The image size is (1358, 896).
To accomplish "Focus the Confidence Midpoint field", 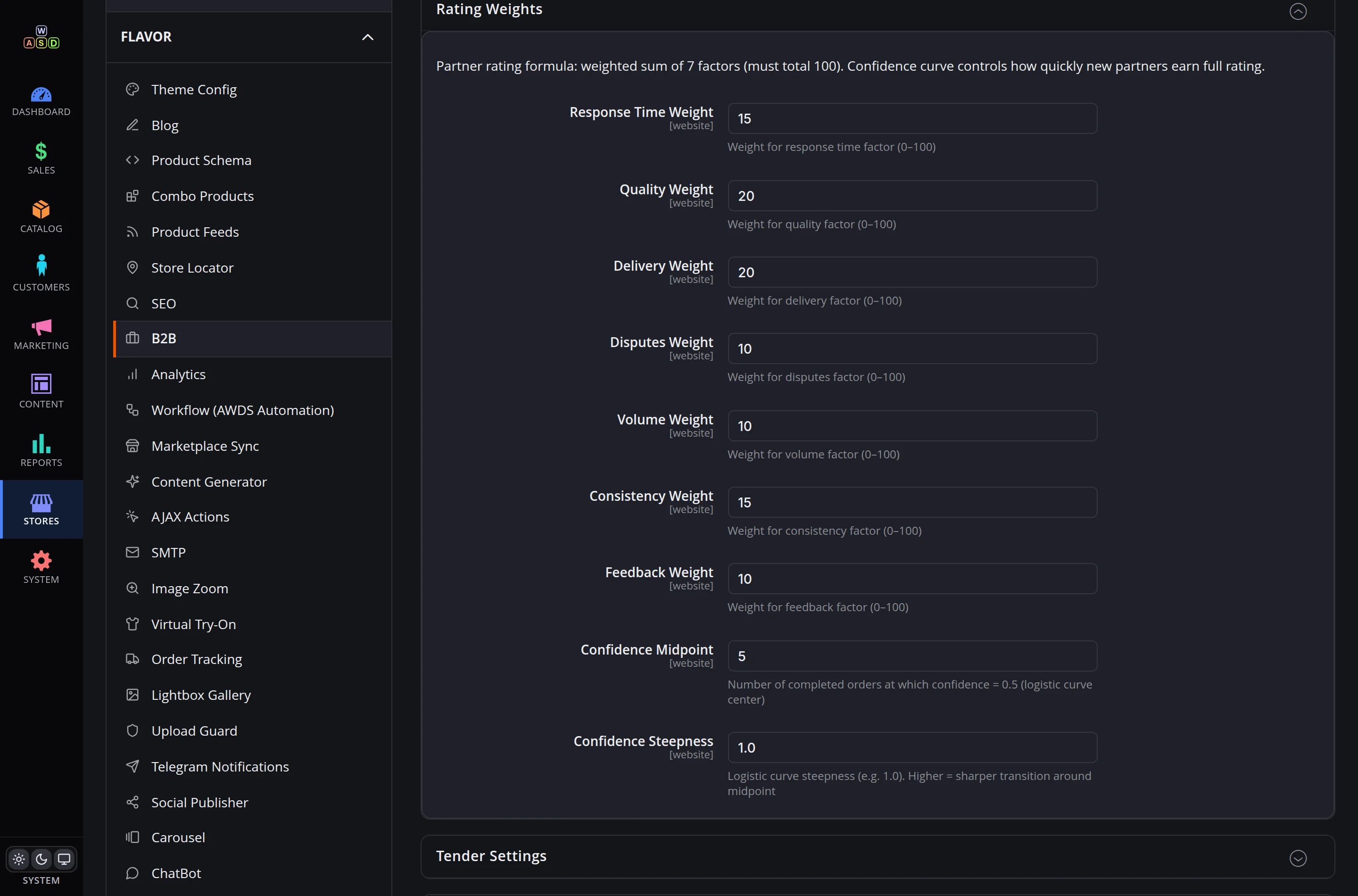I will tap(912, 656).
